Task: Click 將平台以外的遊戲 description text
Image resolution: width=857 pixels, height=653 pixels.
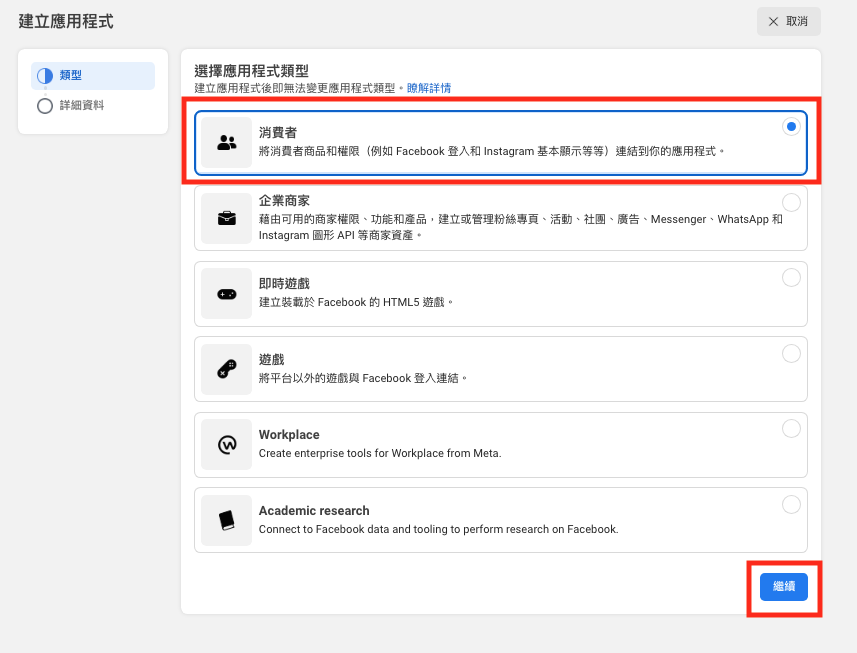Action: [x=363, y=378]
